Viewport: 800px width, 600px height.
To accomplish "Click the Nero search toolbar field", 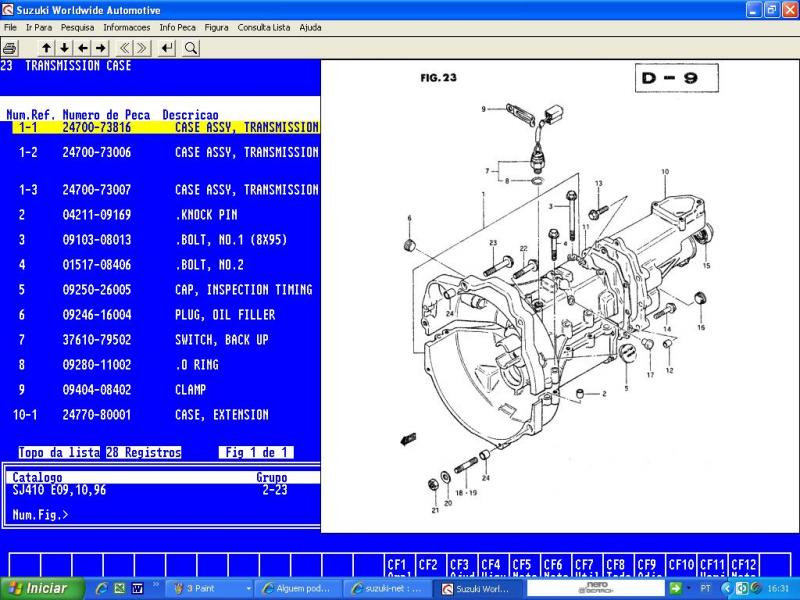I will coord(596,588).
